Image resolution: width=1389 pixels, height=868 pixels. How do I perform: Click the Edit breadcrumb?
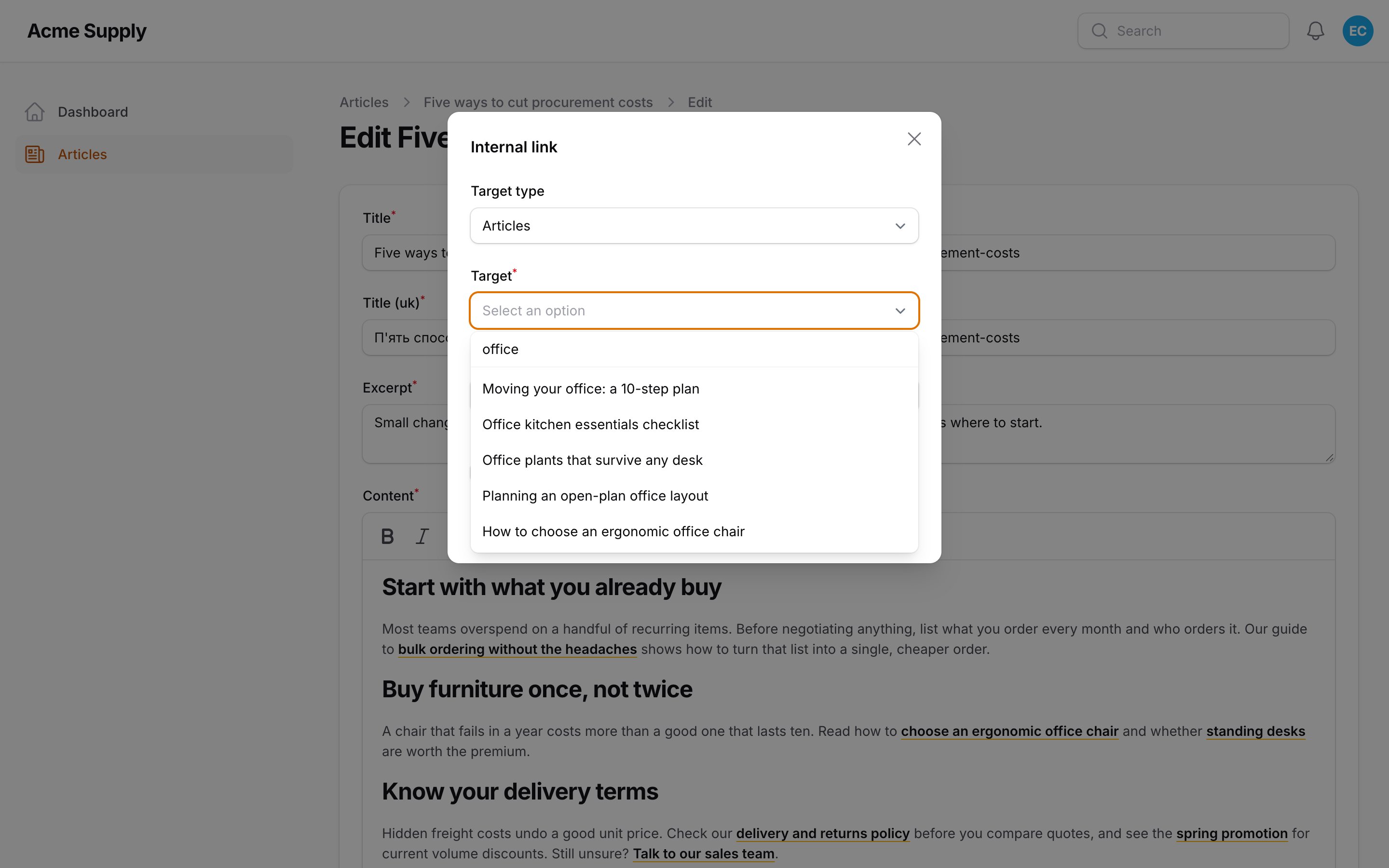700,102
